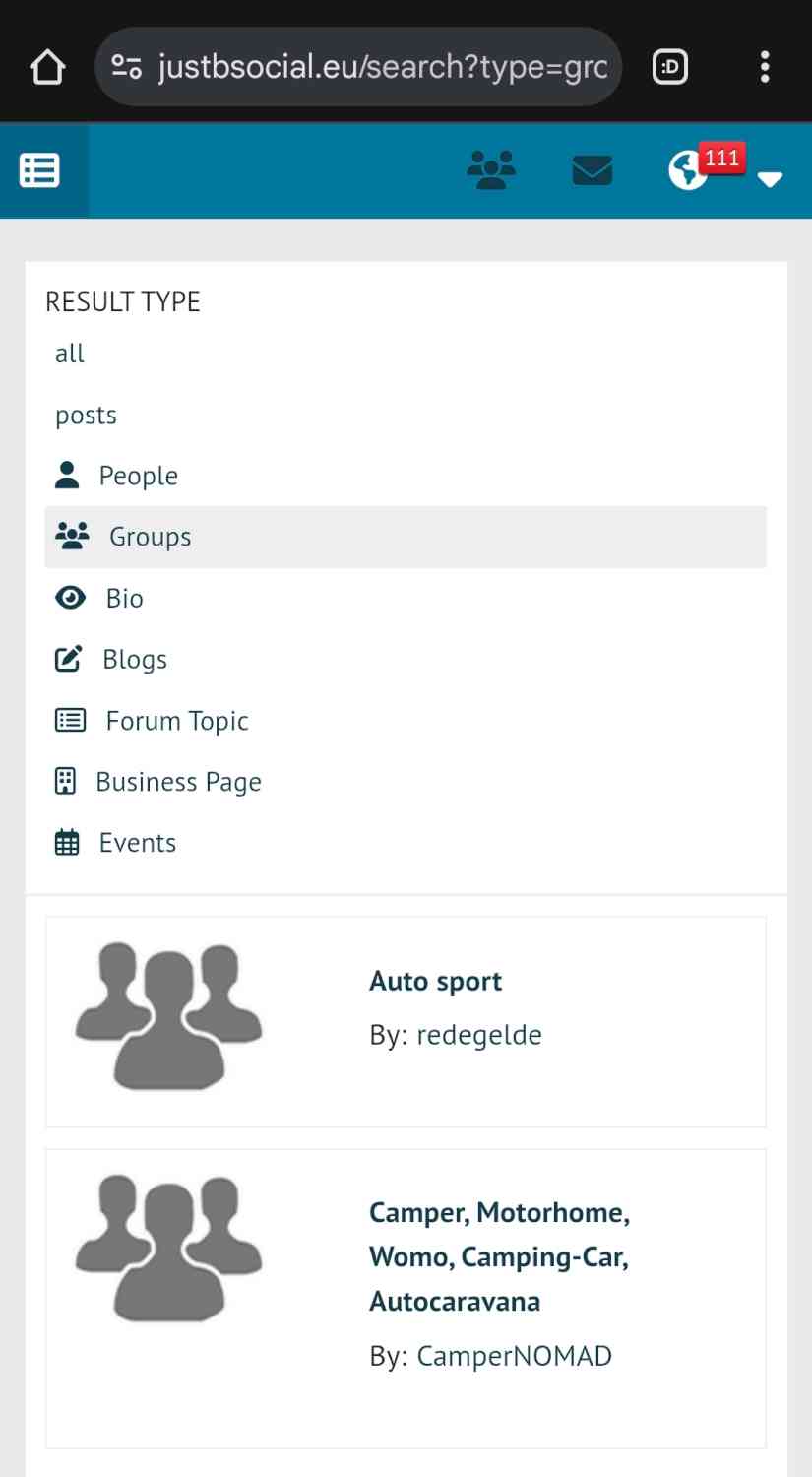Open notifications globe icon
The width and height of the screenshot is (812, 1477).
point(689,171)
